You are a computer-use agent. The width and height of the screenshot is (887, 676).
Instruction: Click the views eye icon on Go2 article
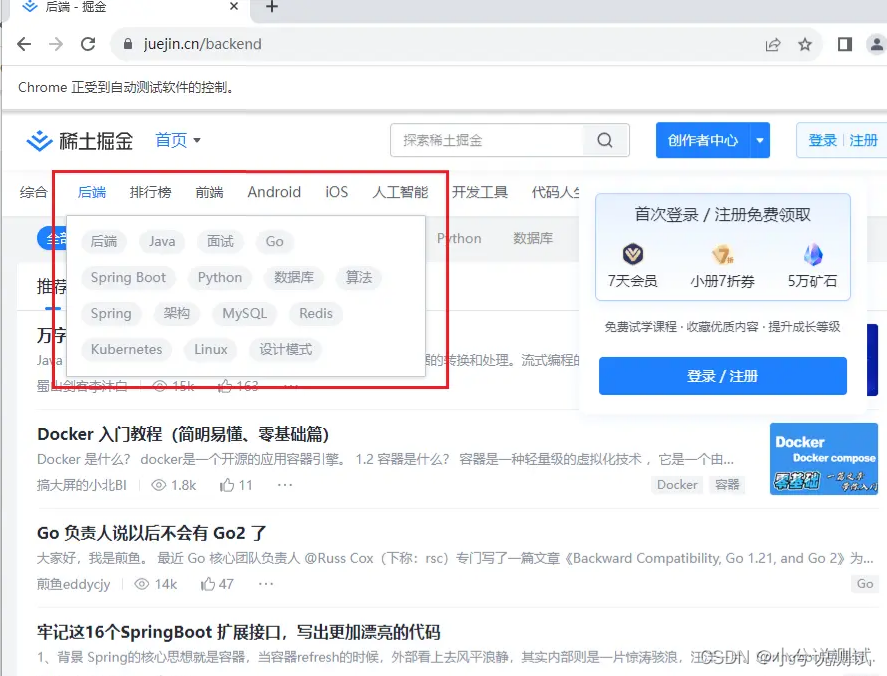[x=141, y=584]
